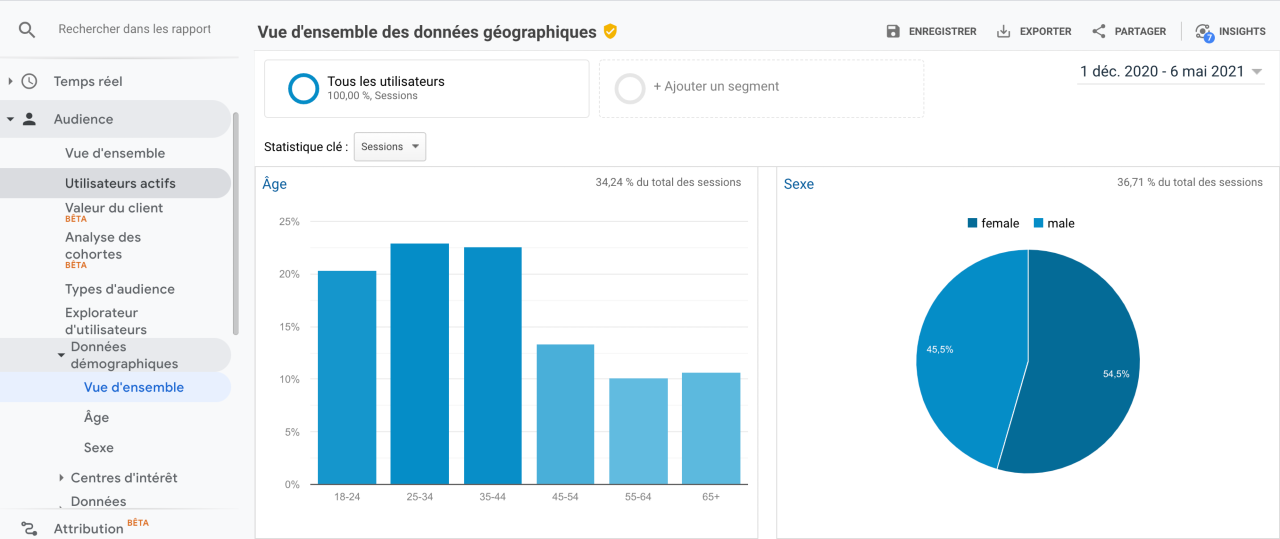
Task: Open Types d'audience report
Action: pyautogui.click(x=120, y=289)
